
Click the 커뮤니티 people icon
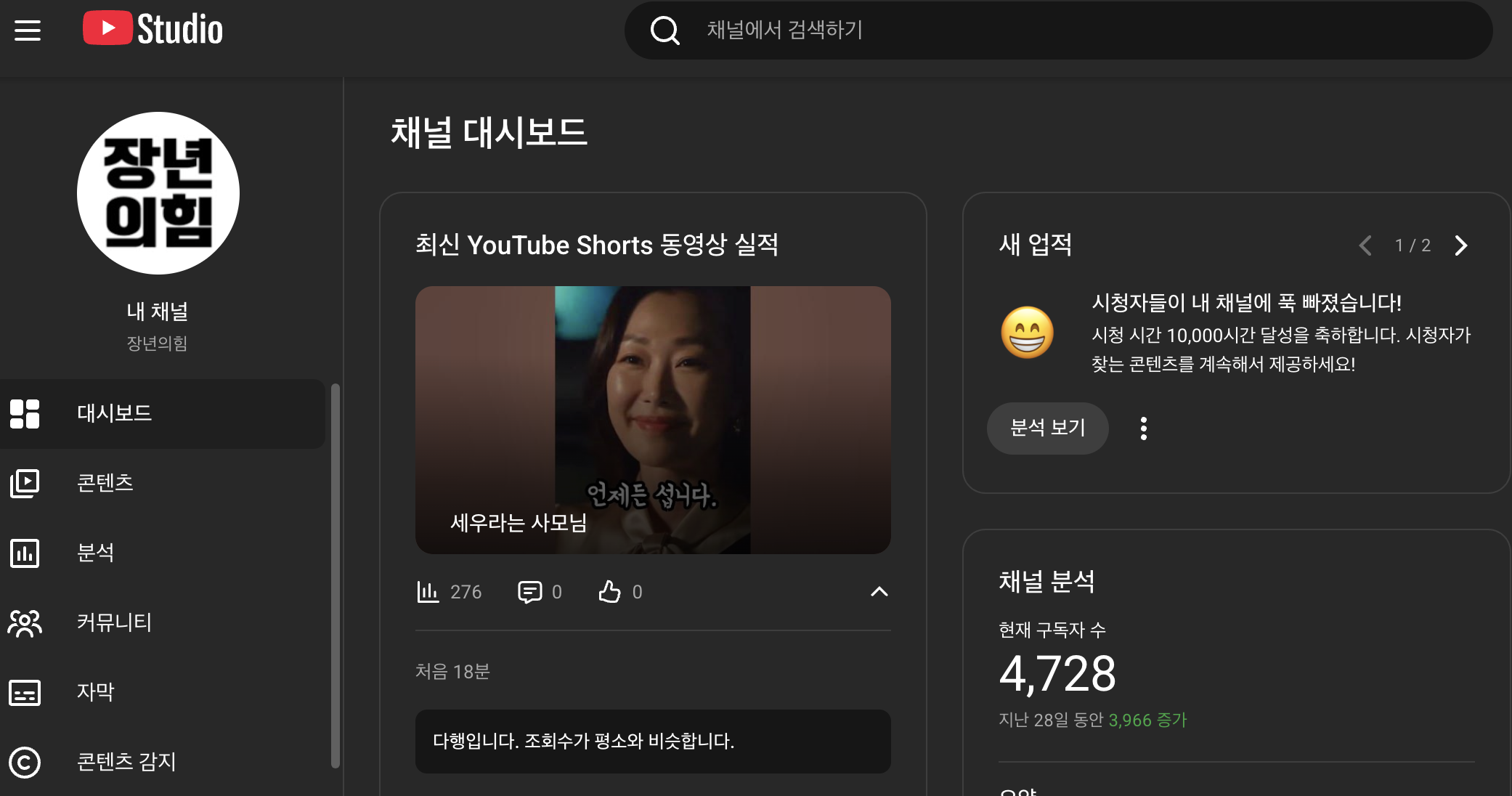pyautogui.click(x=25, y=622)
